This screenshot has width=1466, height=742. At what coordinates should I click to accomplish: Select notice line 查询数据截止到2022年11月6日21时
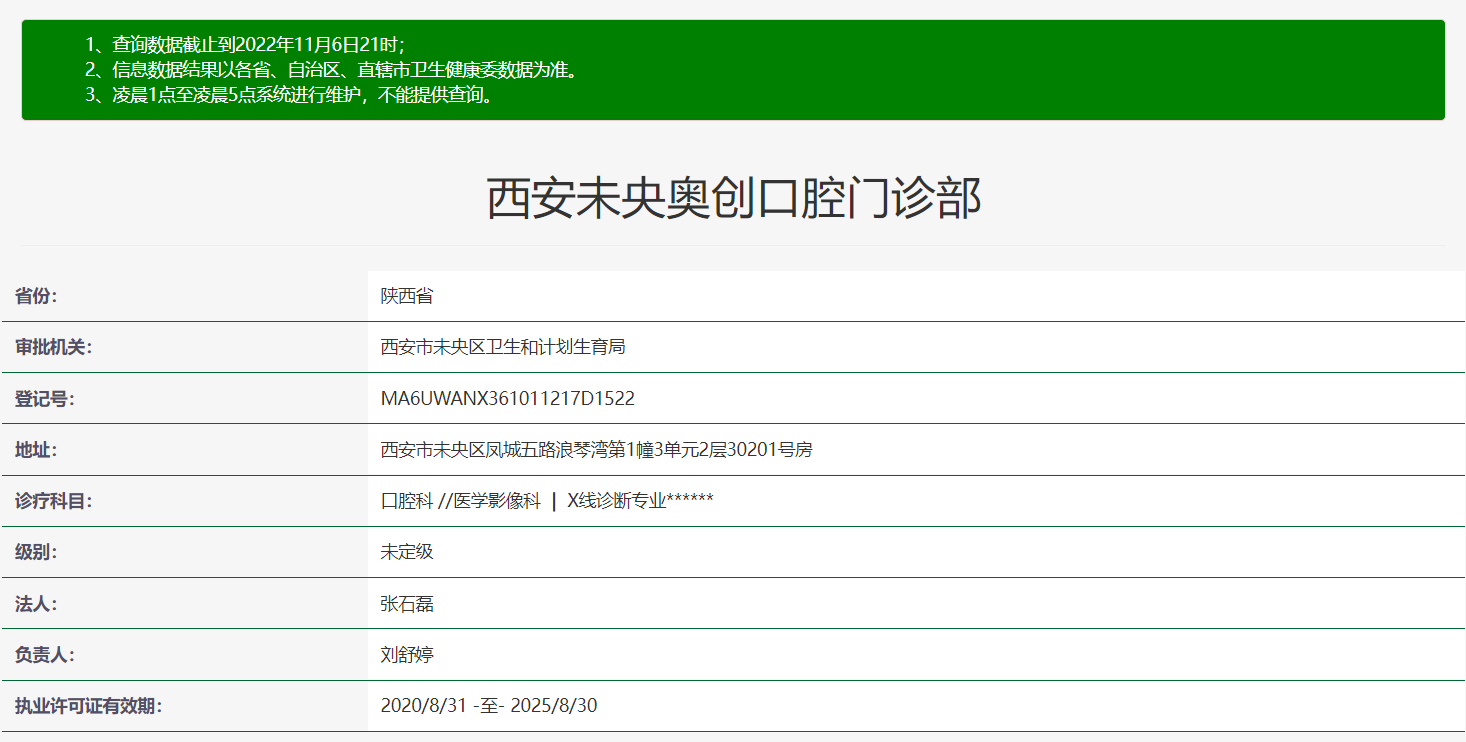(244, 45)
